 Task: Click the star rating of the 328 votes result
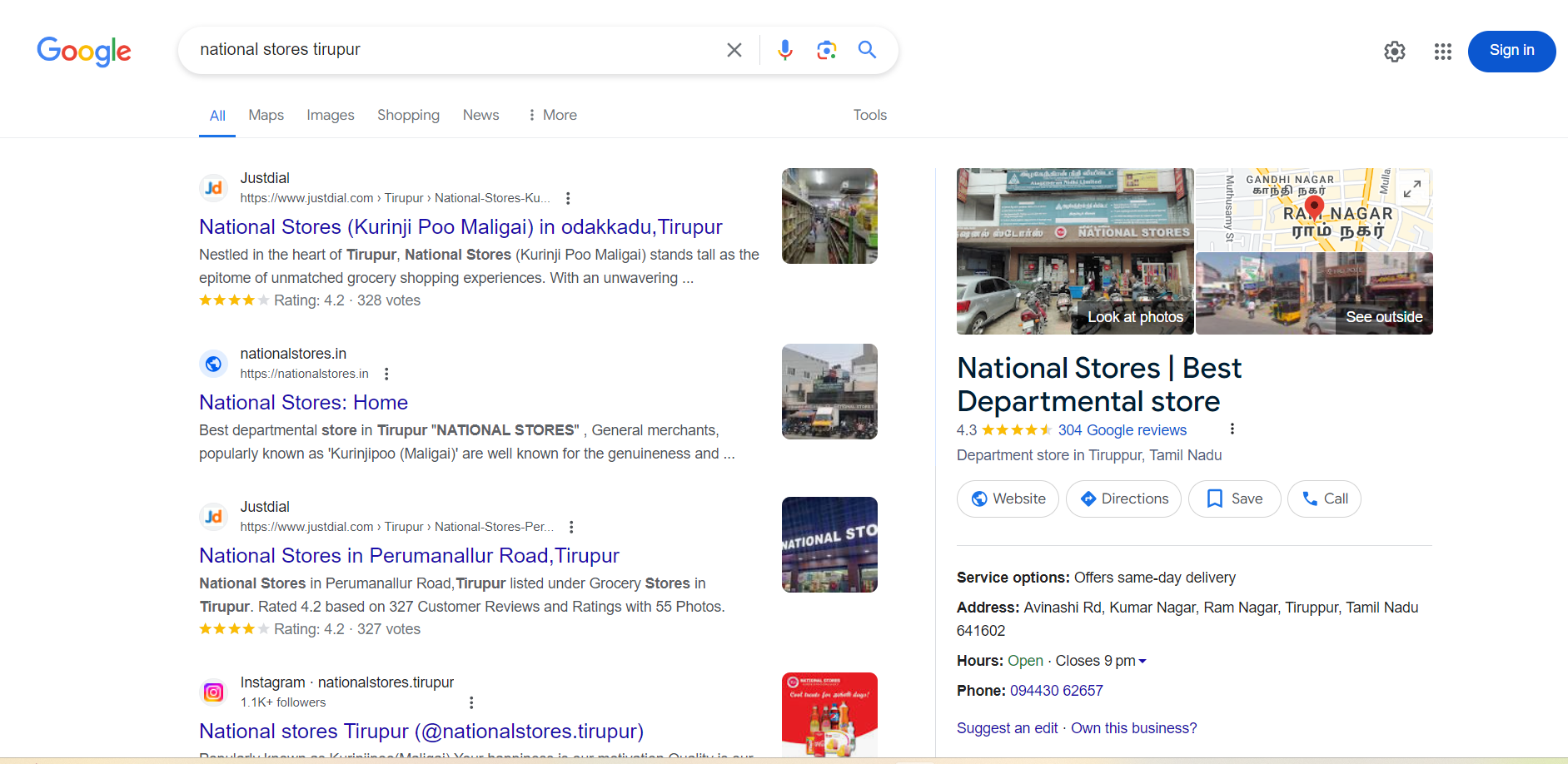pyautogui.click(x=234, y=300)
